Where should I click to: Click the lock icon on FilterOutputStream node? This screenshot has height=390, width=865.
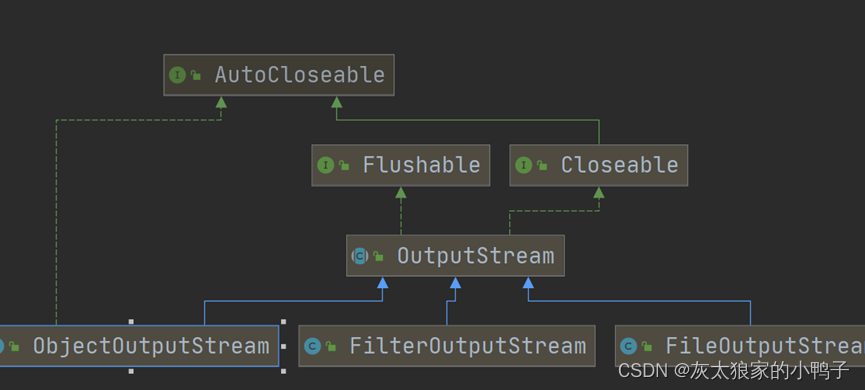(x=331, y=346)
